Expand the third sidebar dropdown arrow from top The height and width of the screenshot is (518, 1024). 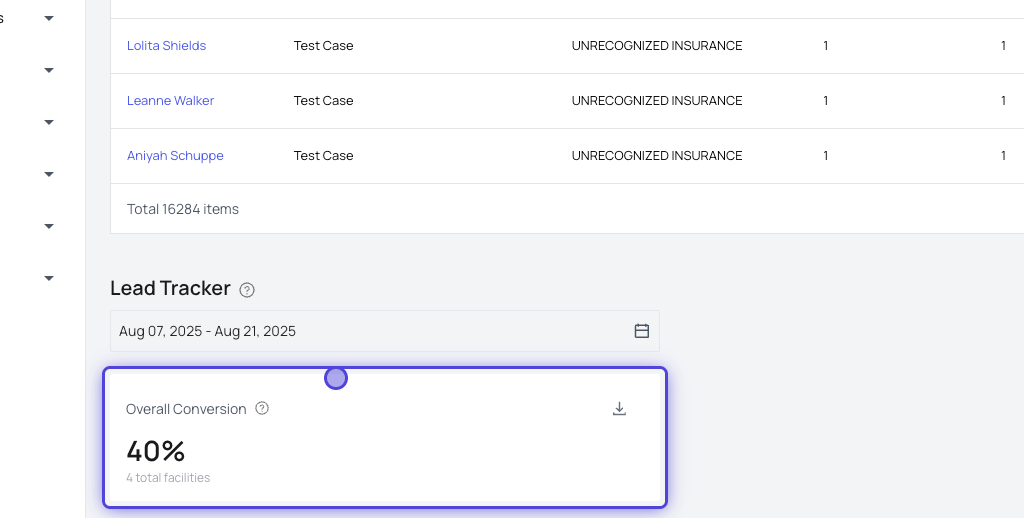pos(49,122)
